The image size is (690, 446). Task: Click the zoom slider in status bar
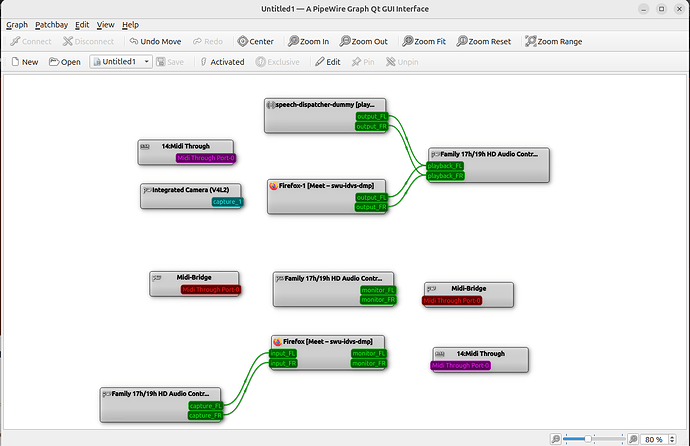592,439
